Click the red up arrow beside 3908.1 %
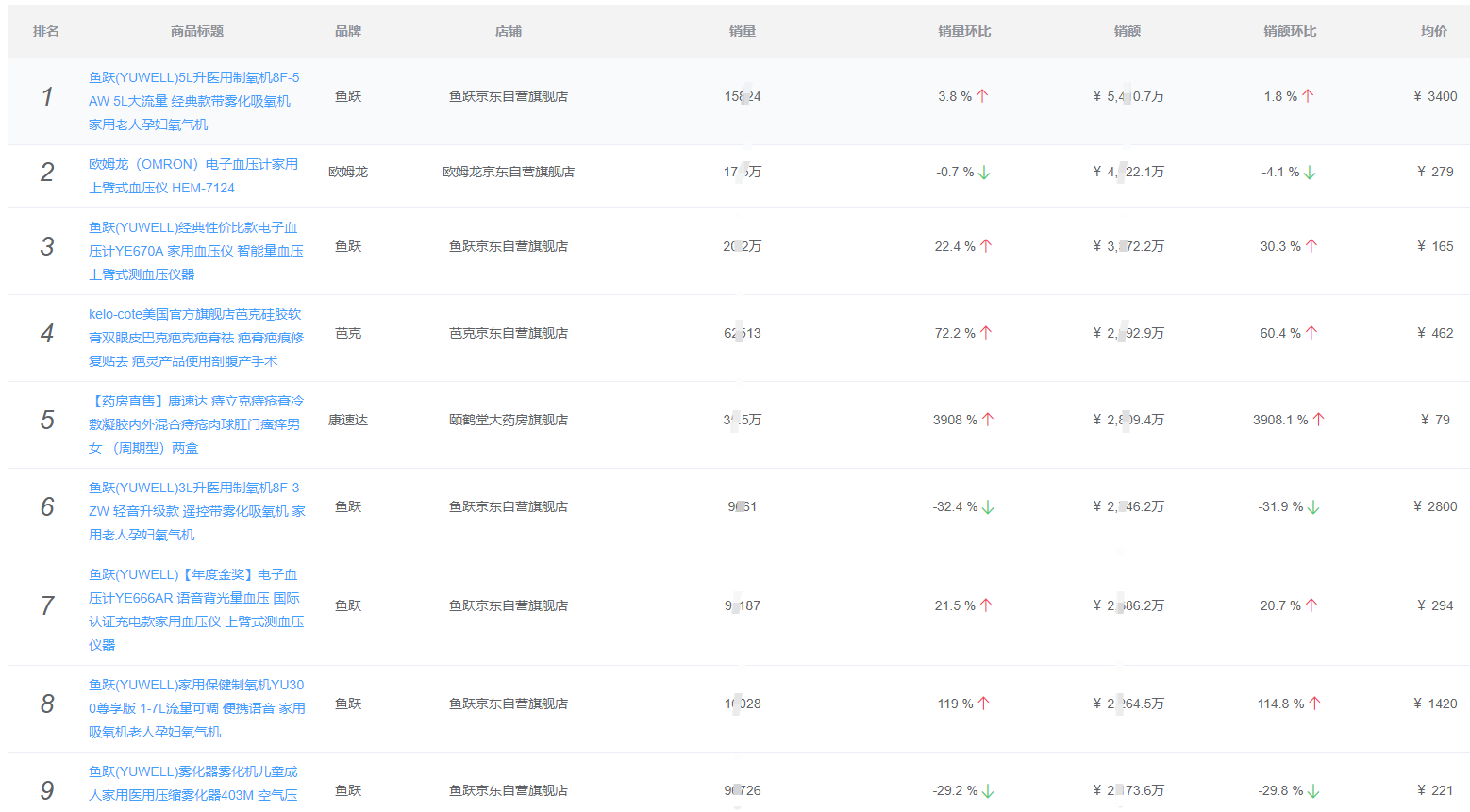 click(1319, 420)
